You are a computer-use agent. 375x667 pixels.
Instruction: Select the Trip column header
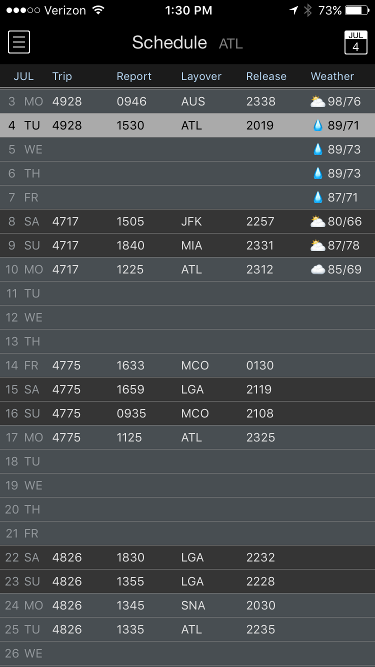click(x=62, y=76)
